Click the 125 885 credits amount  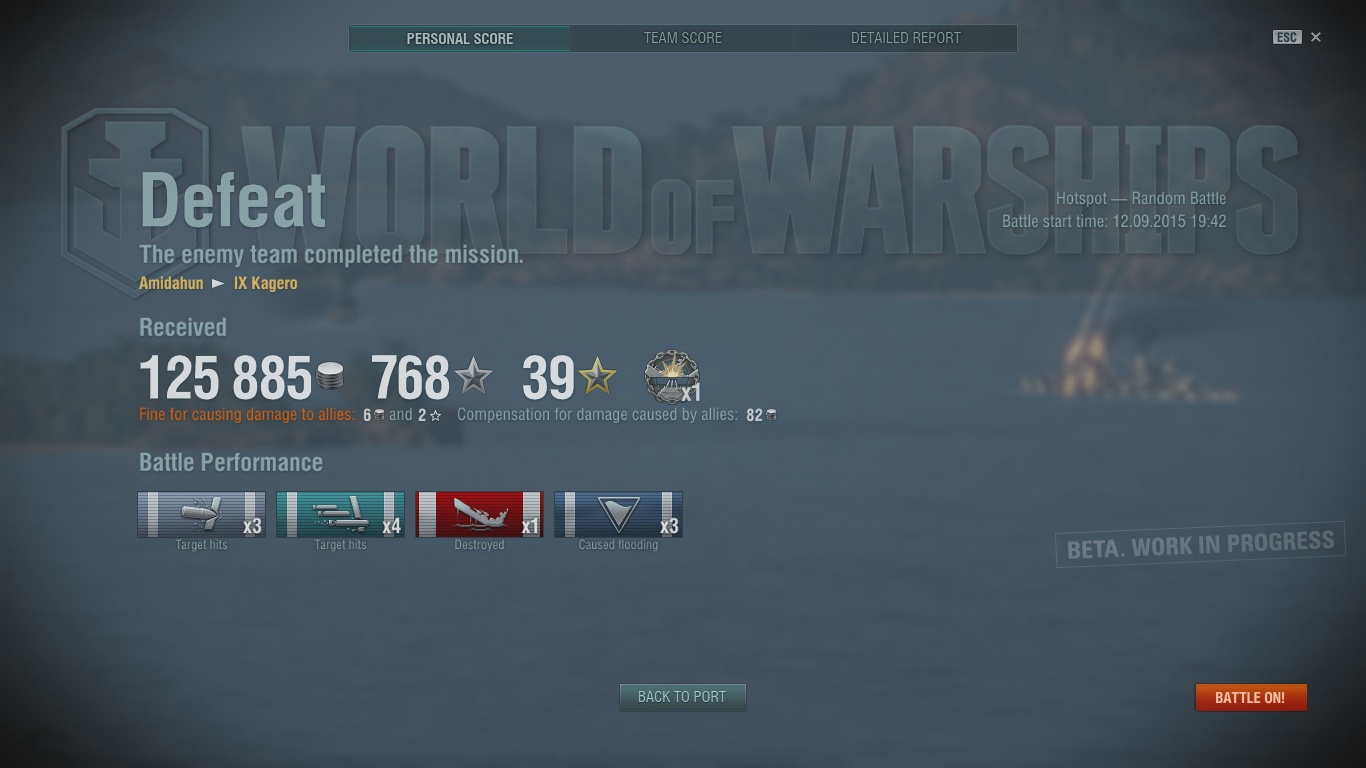[226, 378]
